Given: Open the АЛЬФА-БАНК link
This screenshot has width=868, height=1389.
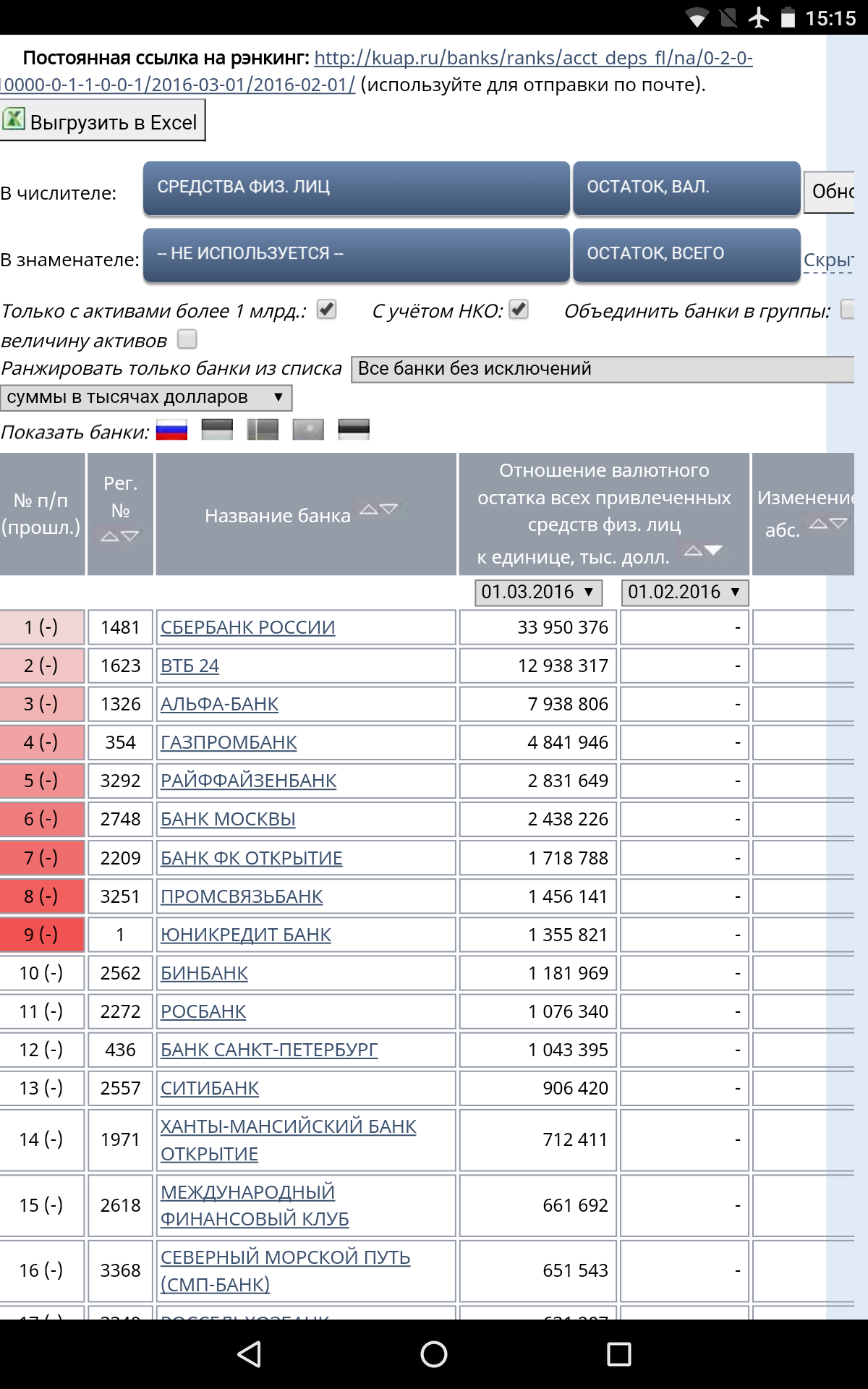Looking at the screenshot, I should click(x=220, y=704).
